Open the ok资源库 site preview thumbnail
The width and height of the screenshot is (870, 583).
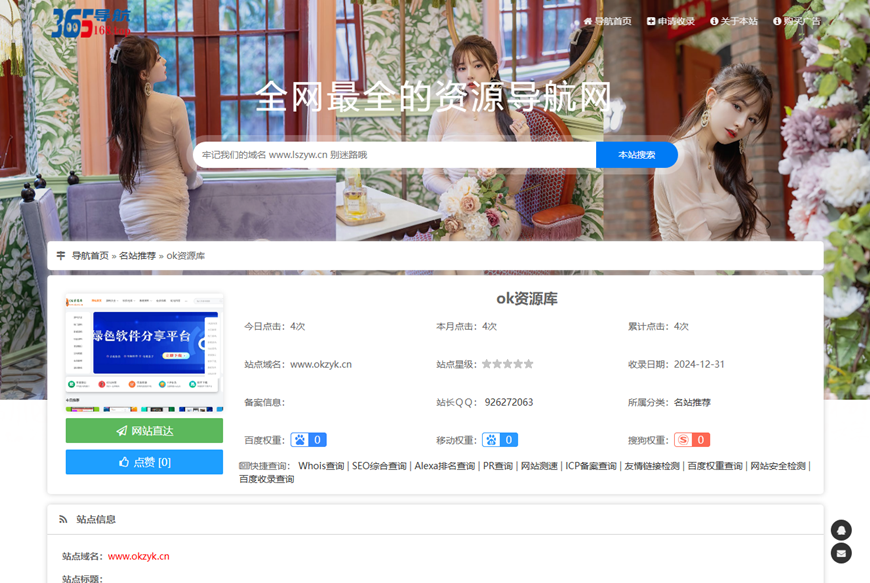point(144,353)
